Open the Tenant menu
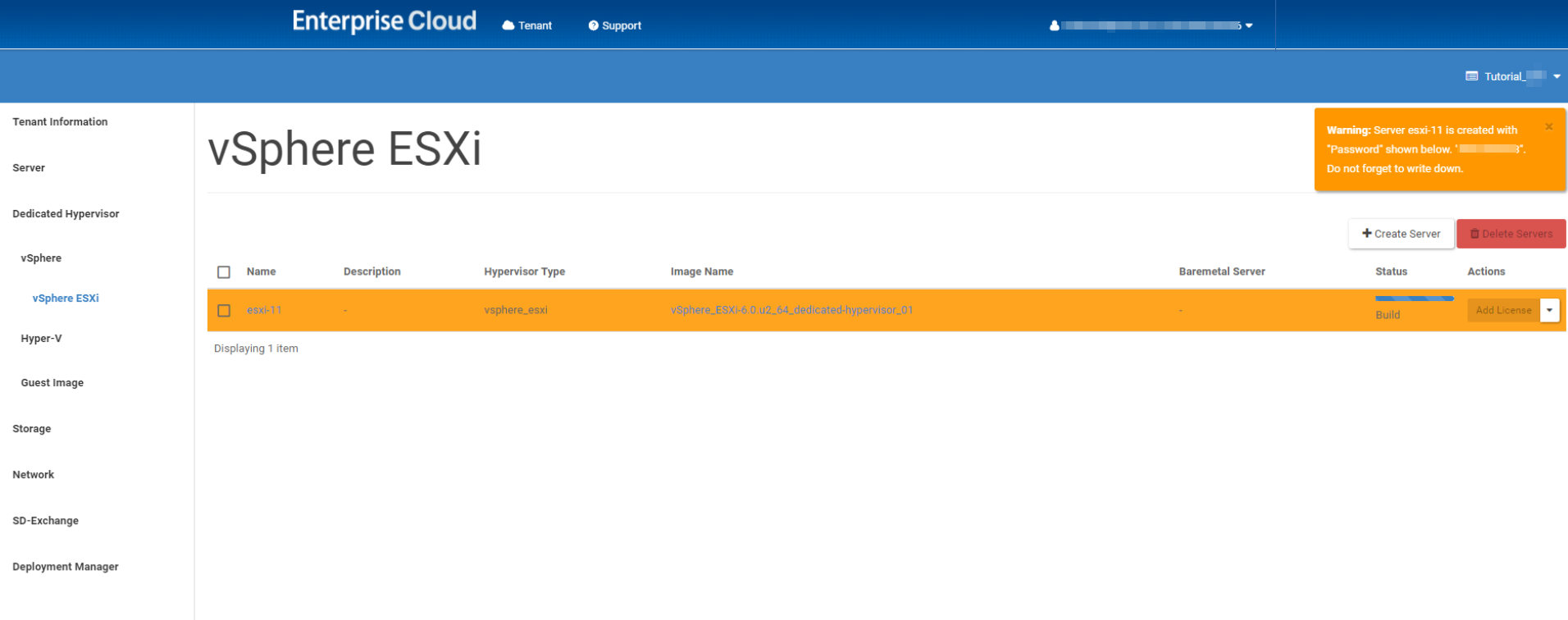Image resolution: width=1568 pixels, height=620 pixels. coord(527,25)
